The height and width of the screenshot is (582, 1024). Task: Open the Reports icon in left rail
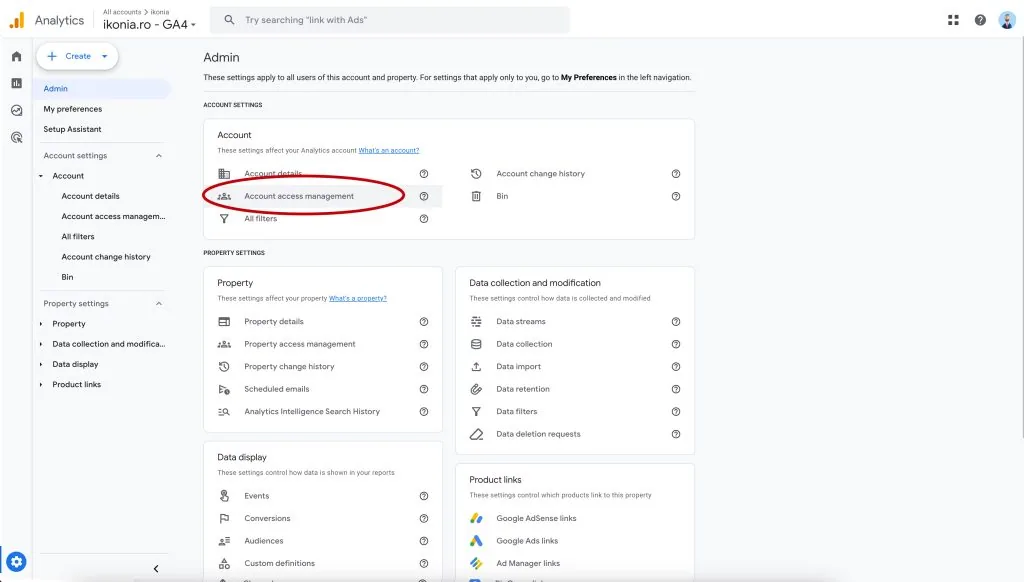tap(16, 83)
